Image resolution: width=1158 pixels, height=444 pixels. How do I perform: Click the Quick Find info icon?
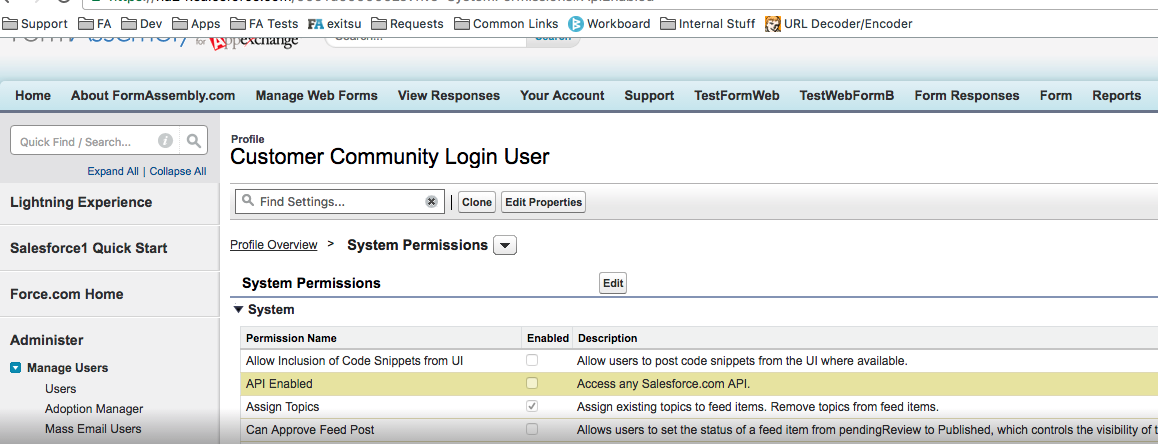(165, 140)
